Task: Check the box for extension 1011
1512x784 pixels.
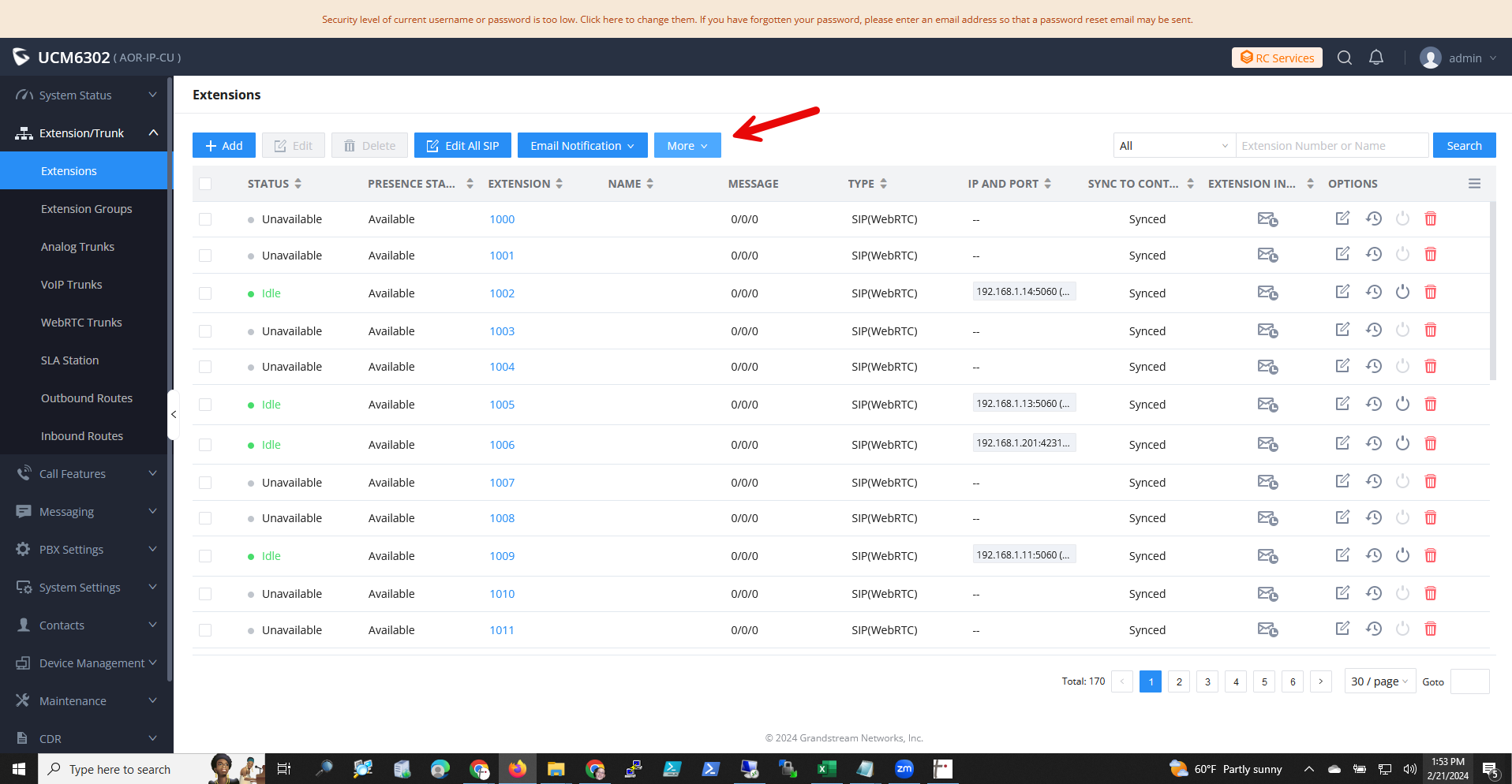Action: tap(205, 630)
